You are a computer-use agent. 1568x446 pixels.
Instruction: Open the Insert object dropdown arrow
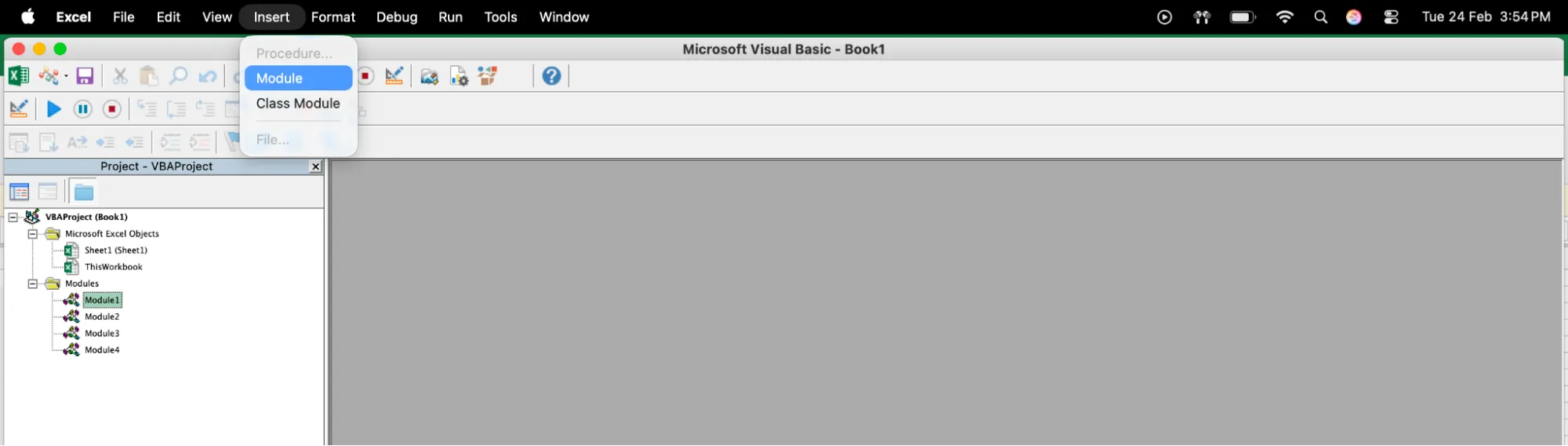click(66, 76)
